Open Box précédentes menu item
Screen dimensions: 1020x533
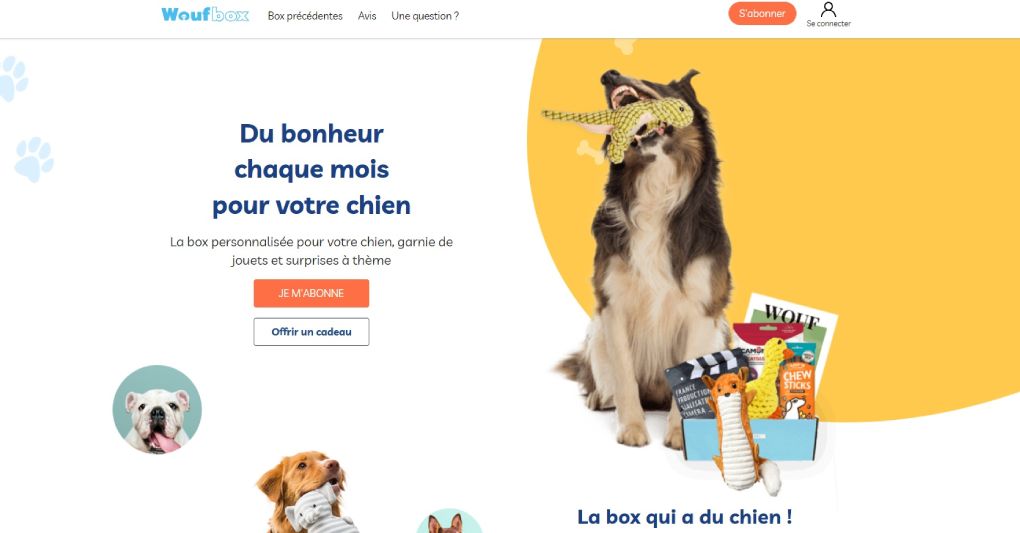tap(305, 16)
